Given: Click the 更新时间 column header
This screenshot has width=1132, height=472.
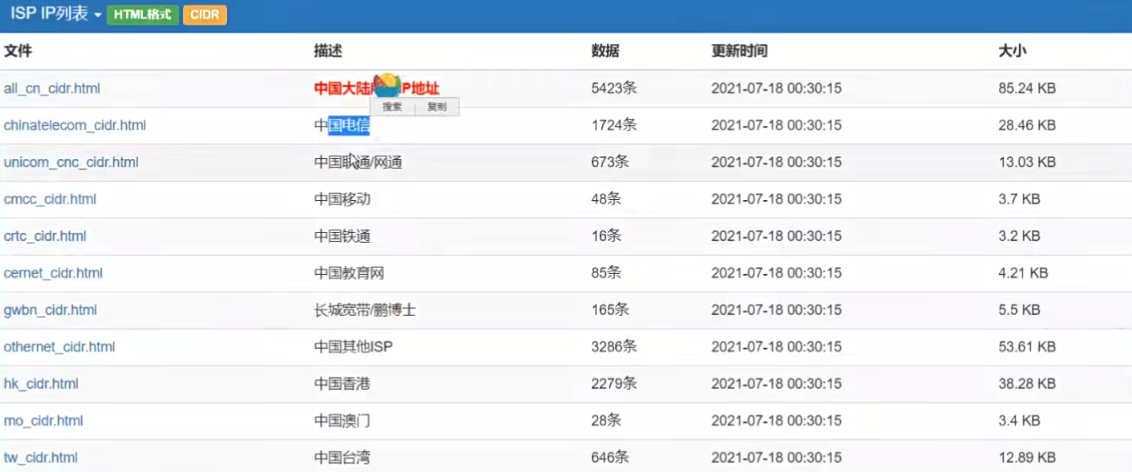Looking at the screenshot, I should [x=739, y=51].
